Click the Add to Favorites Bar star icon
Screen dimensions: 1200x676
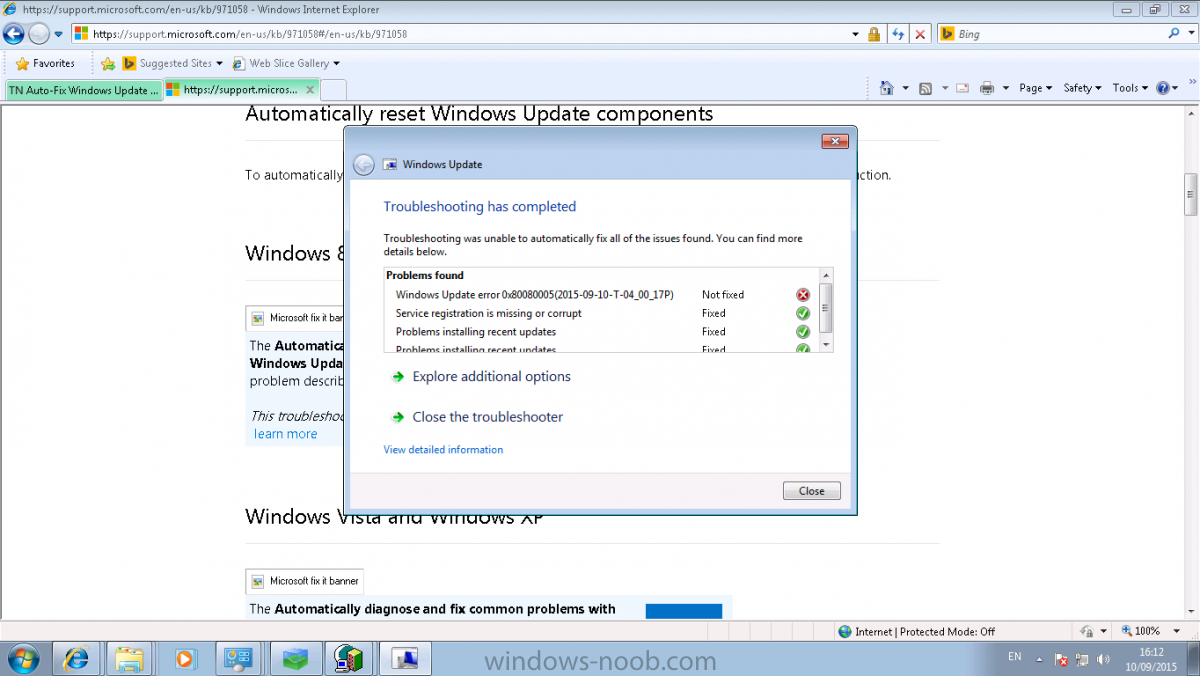point(108,63)
